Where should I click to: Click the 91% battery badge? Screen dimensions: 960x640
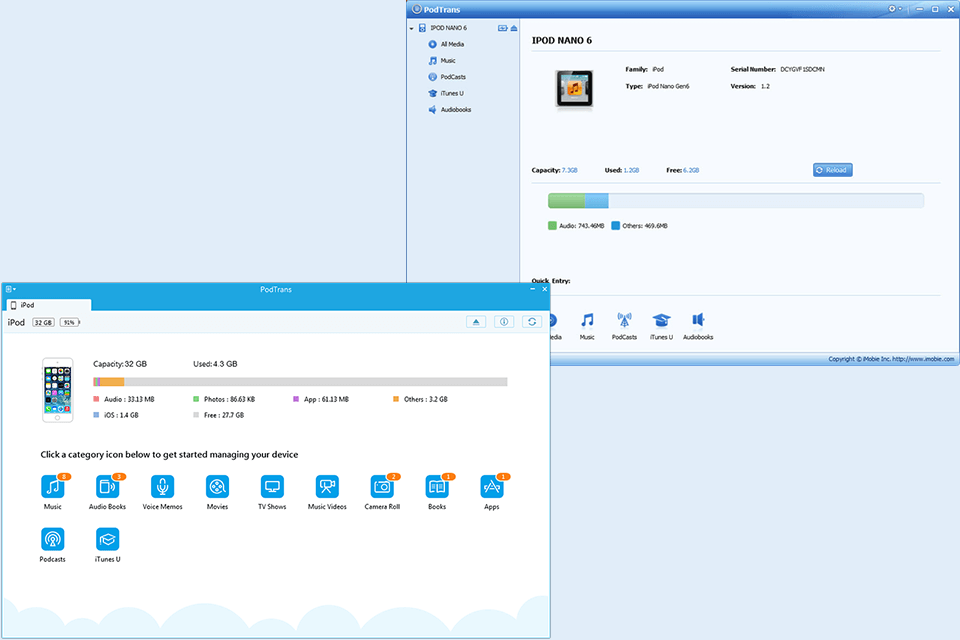(69, 323)
